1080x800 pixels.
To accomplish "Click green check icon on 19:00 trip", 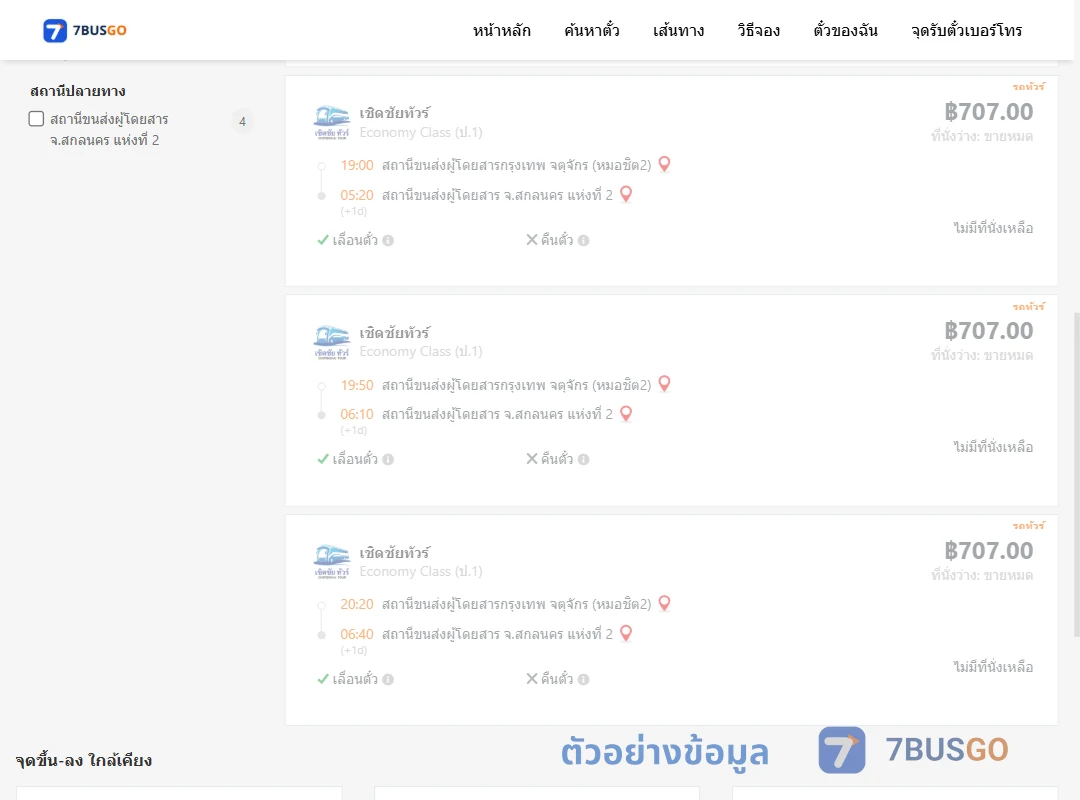I will coord(322,240).
